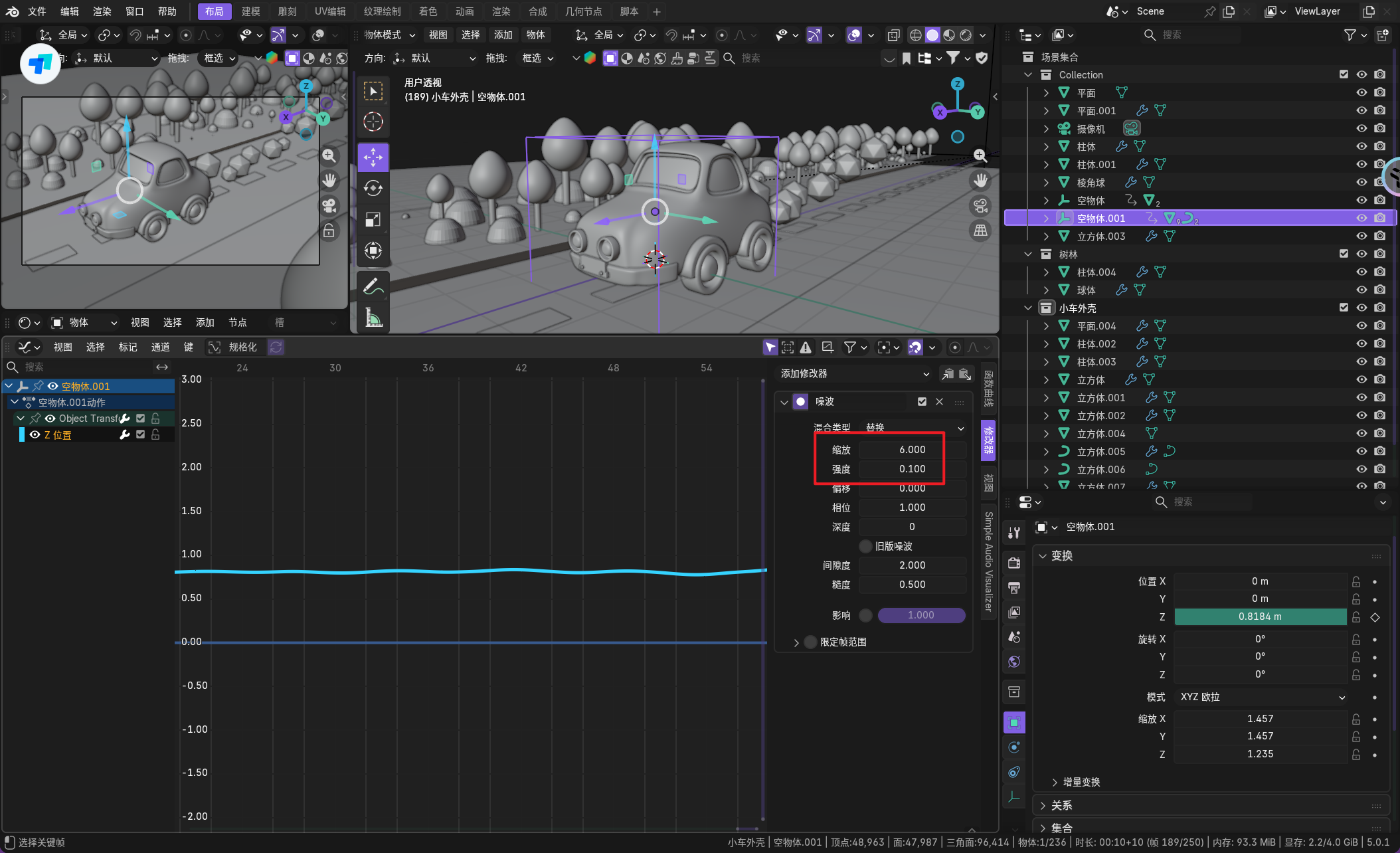Disable the 噪波 modifier checkbox

tap(922, 401)
